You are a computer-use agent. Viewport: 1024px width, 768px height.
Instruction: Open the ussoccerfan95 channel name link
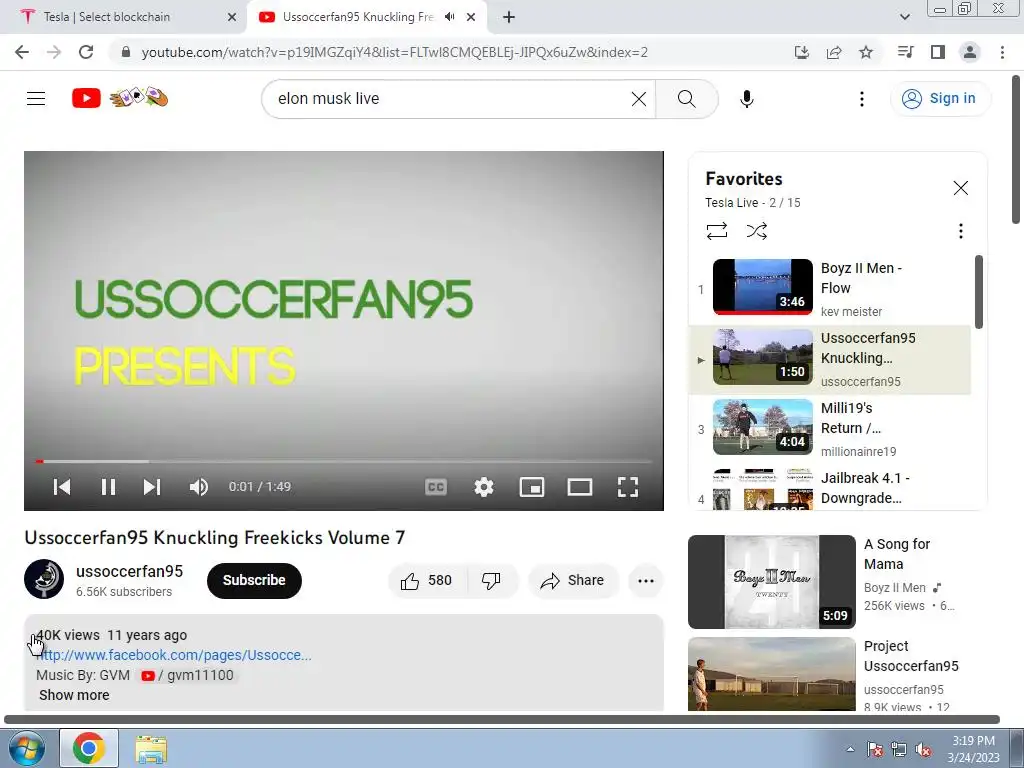129,571
